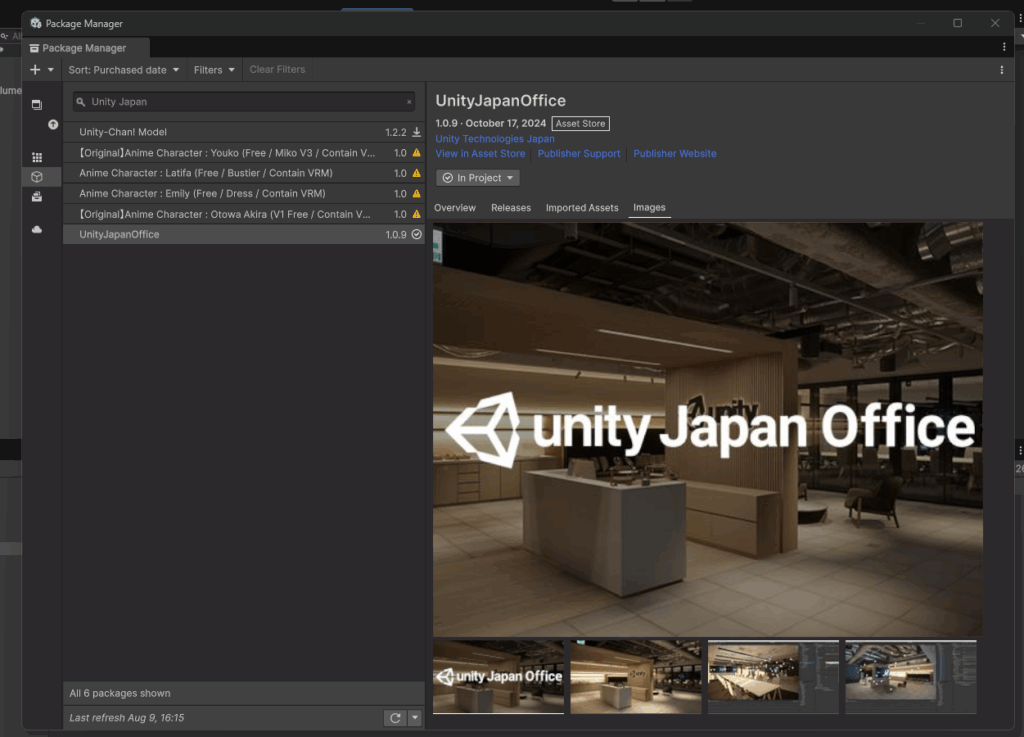
Task: Click the Asset Store tag badge
Action: (x=580, y=123)
